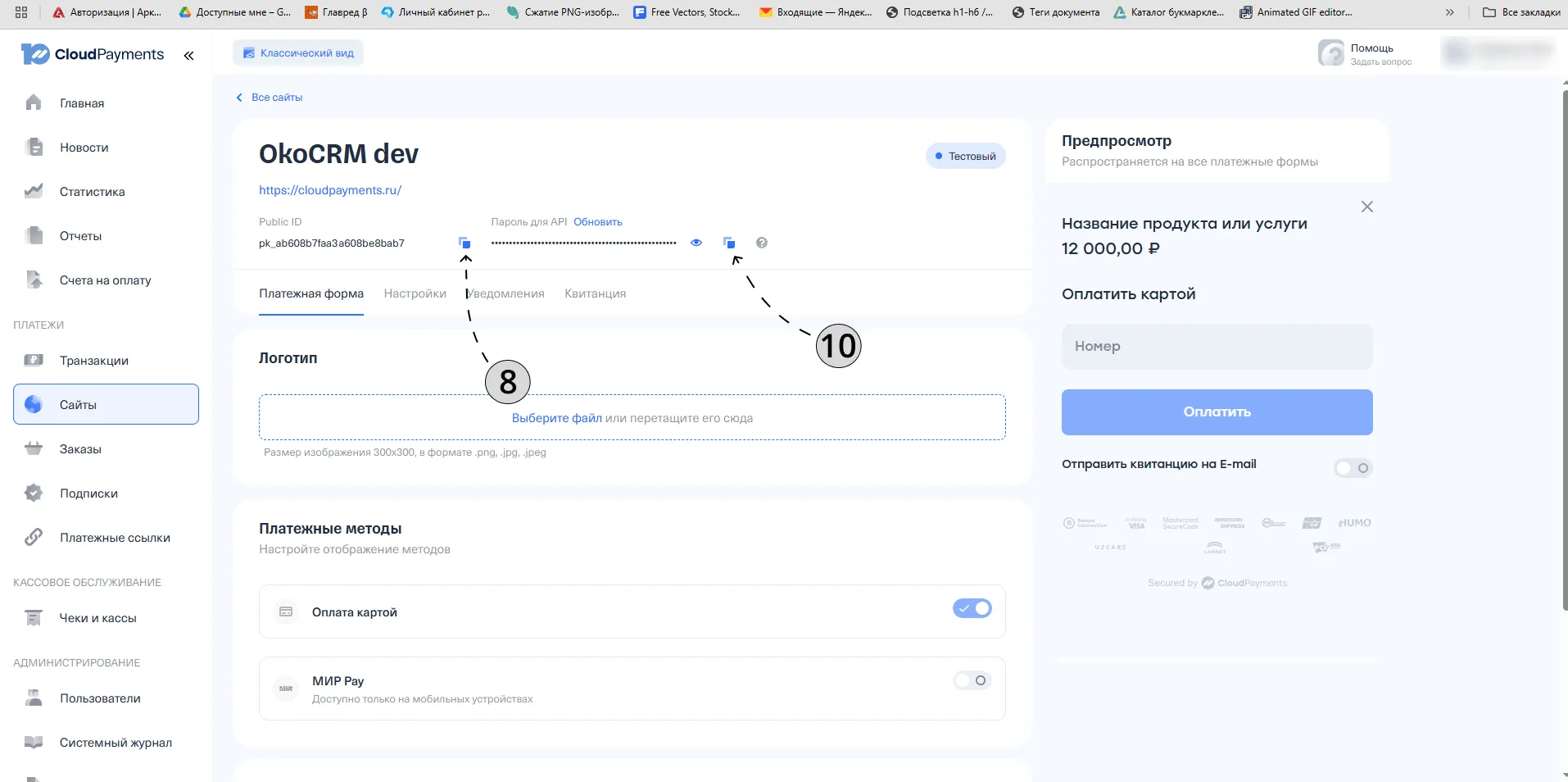Screen dimensions: 1568x782
Task: Open the Статистика chart icon in sidebar
Action: coord(34,191)
